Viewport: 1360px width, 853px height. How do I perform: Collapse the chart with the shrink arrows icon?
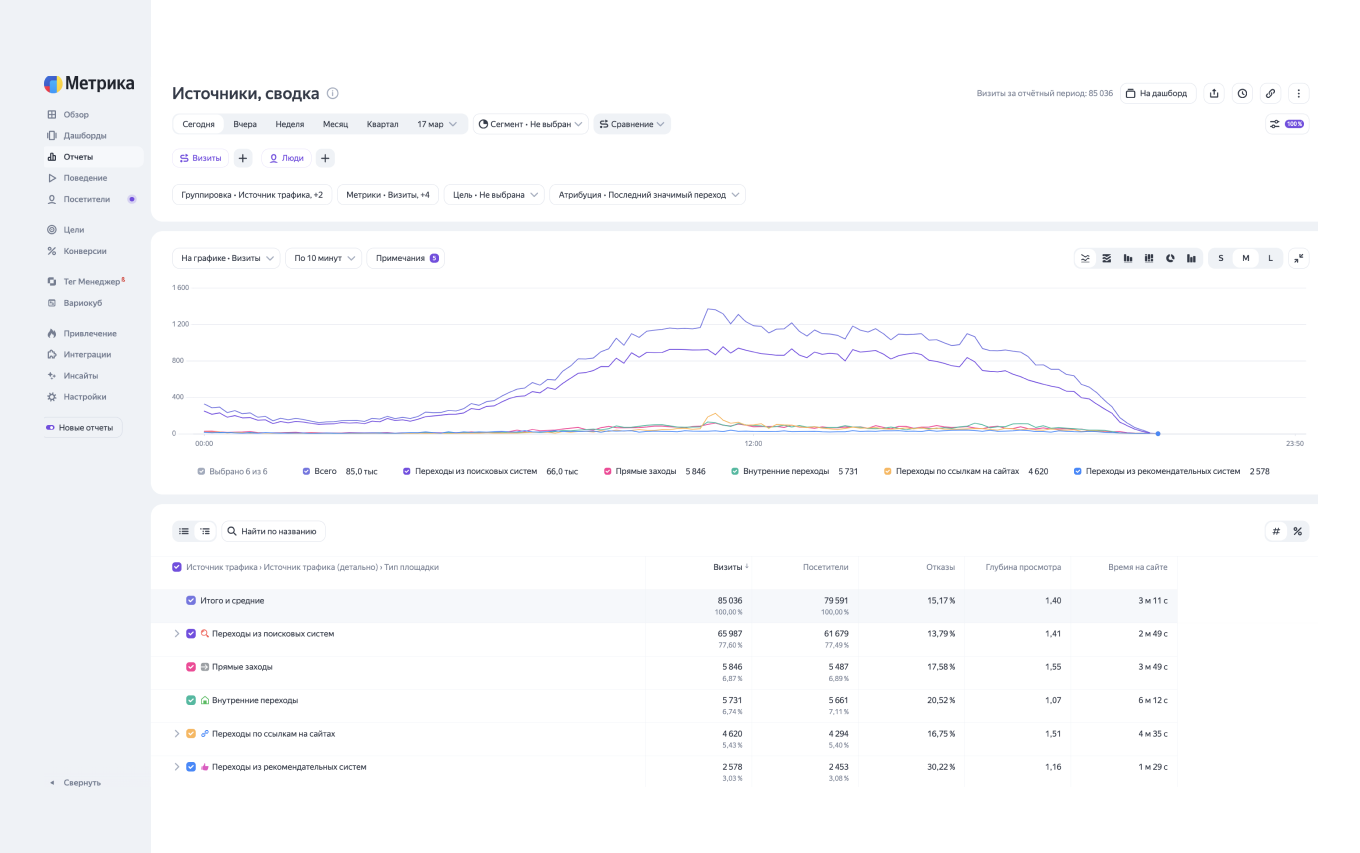tap(1298, 258)
